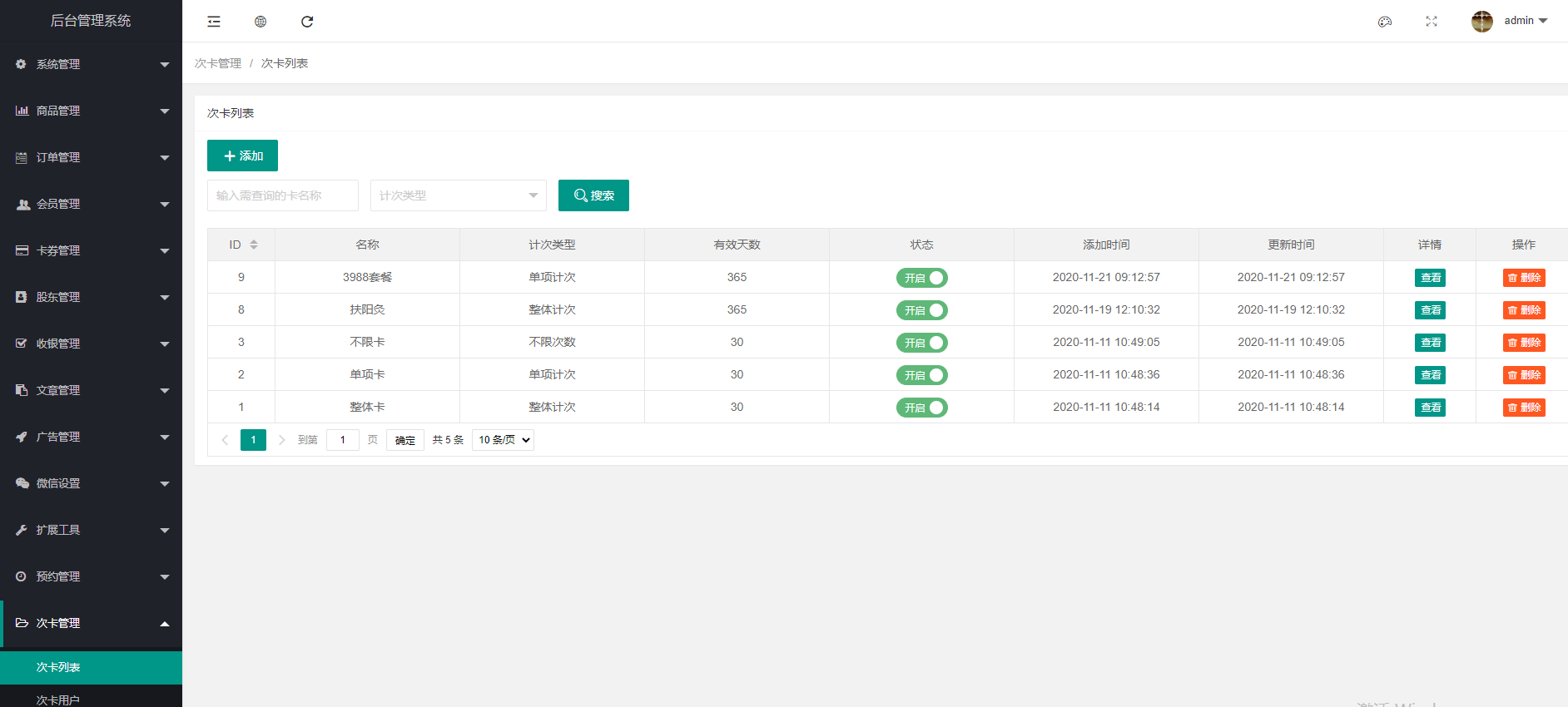1568x707 pixels.
Task: Open the 微信设置 menu
Action: [x=91, y=483]
